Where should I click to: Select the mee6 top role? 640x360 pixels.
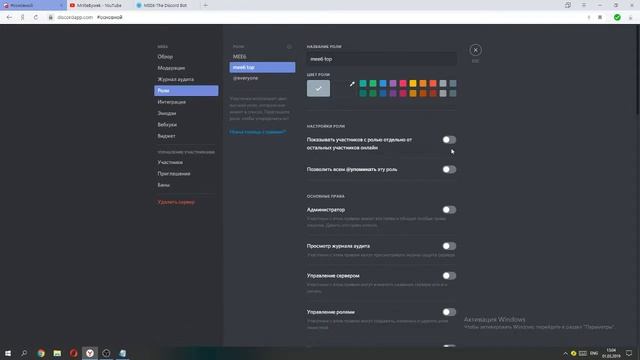262,67
